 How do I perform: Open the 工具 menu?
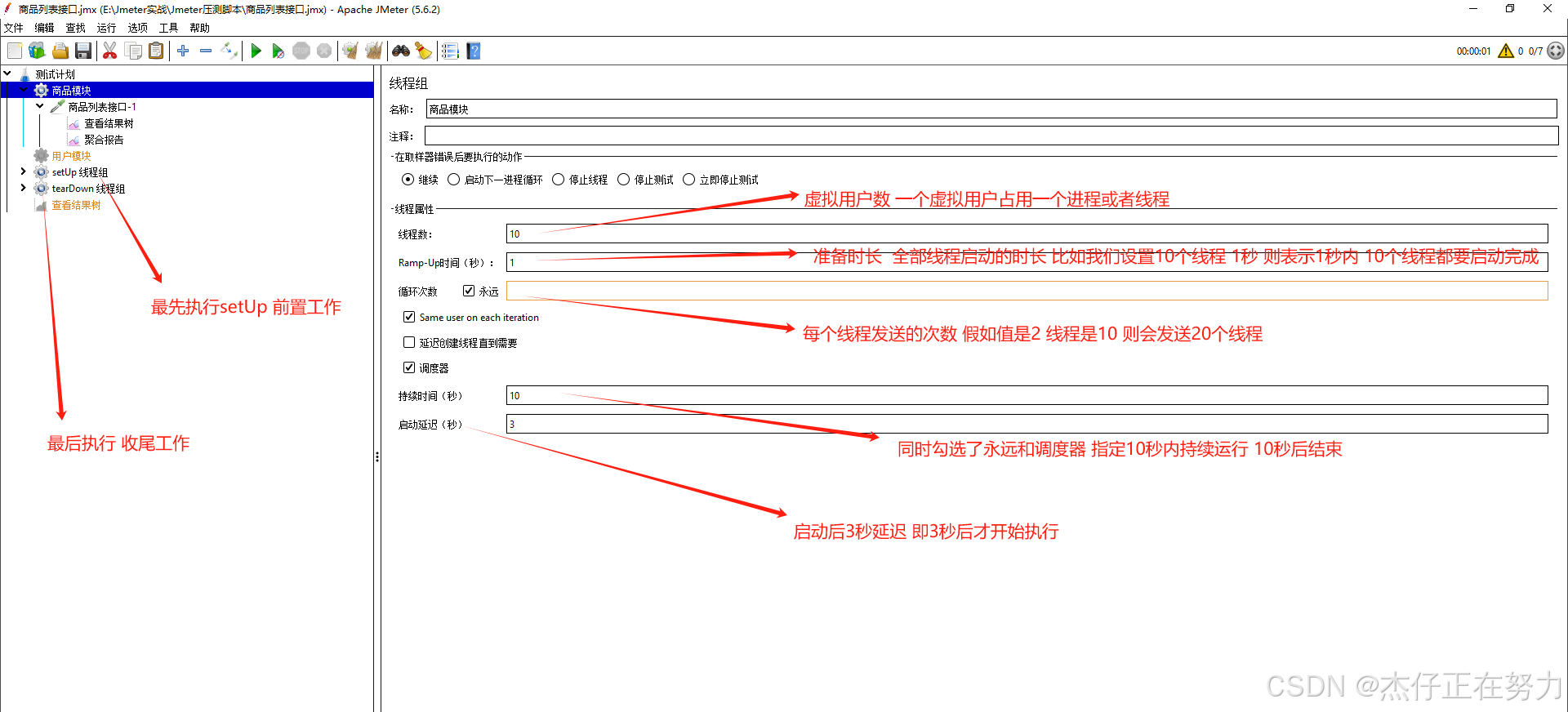tap(168, 28)
